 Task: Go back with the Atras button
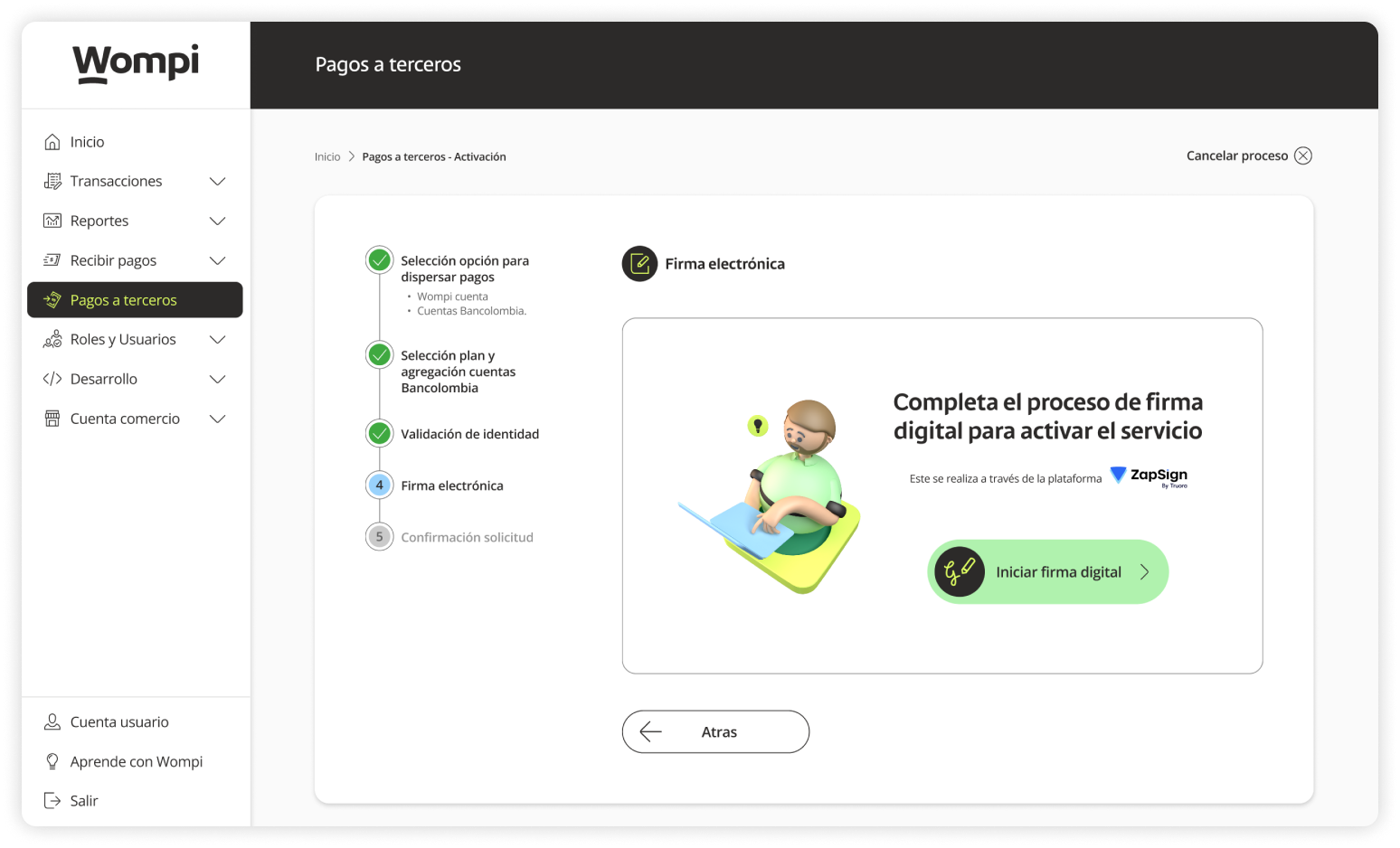point(715,731)
